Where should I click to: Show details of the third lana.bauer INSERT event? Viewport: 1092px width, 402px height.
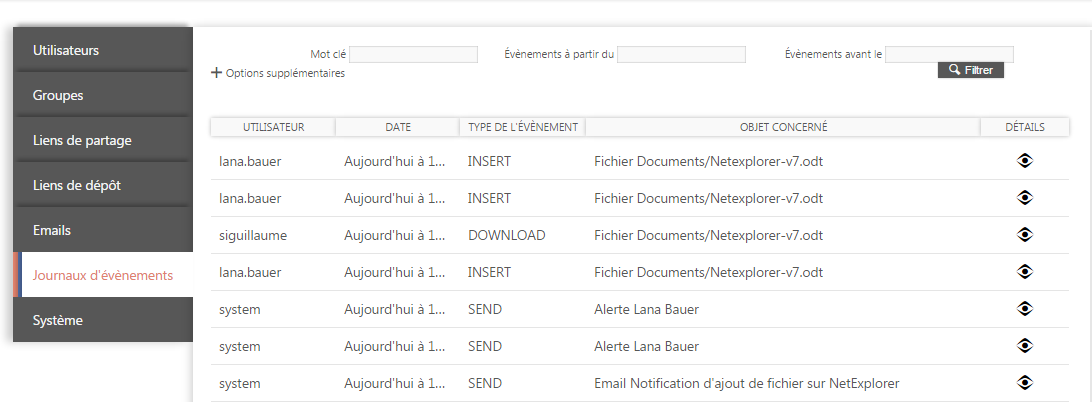pos(1024,272)
